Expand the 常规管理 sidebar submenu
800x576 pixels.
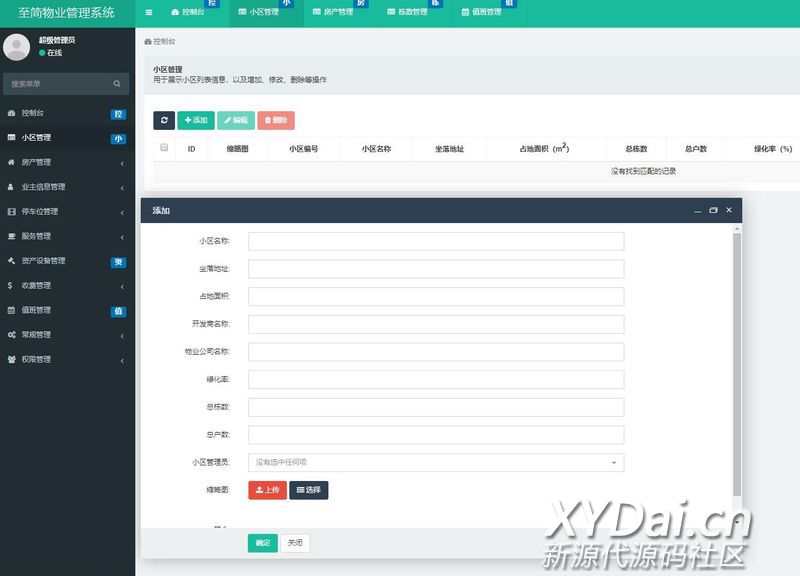[122, 336]
